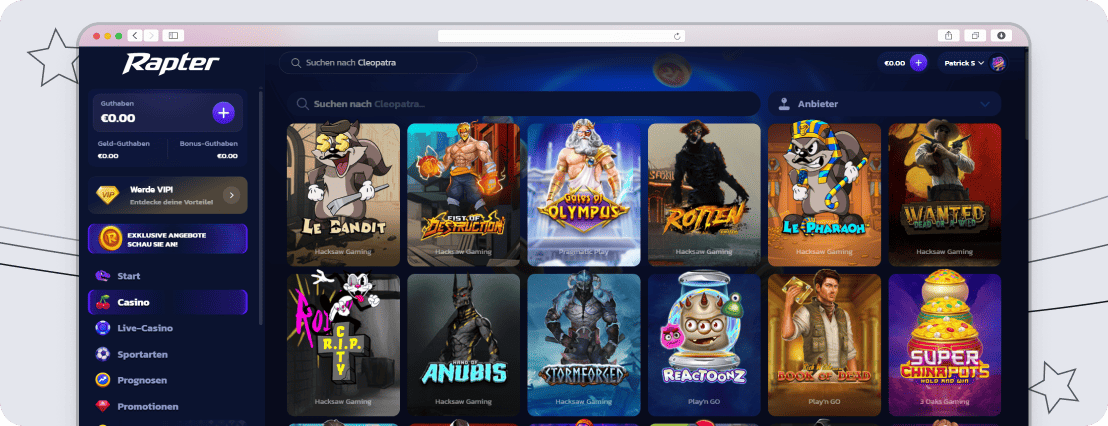The height and width of the screenshot is (426, 1108).
Task: Show browser tab overview
Action: 975,35
